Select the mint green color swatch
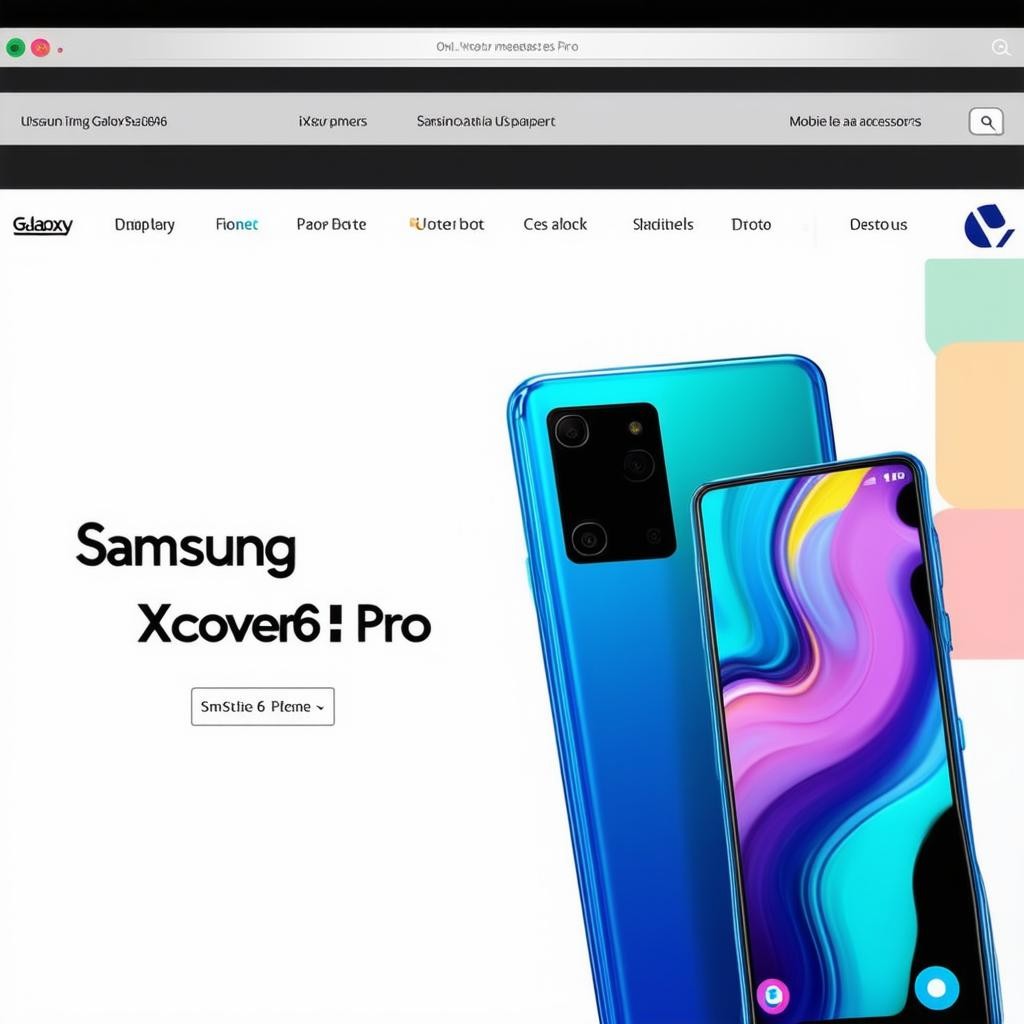 coord(974,302)
